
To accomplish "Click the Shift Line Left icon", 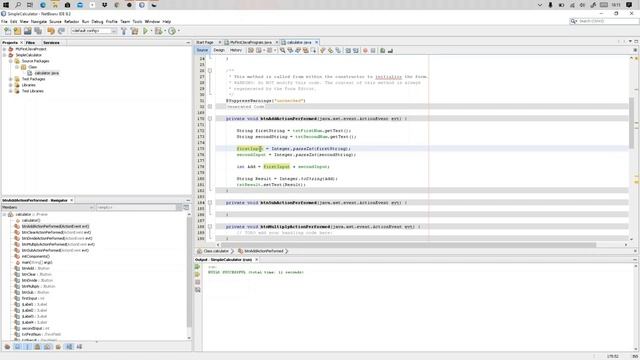I will coord(348,51).
